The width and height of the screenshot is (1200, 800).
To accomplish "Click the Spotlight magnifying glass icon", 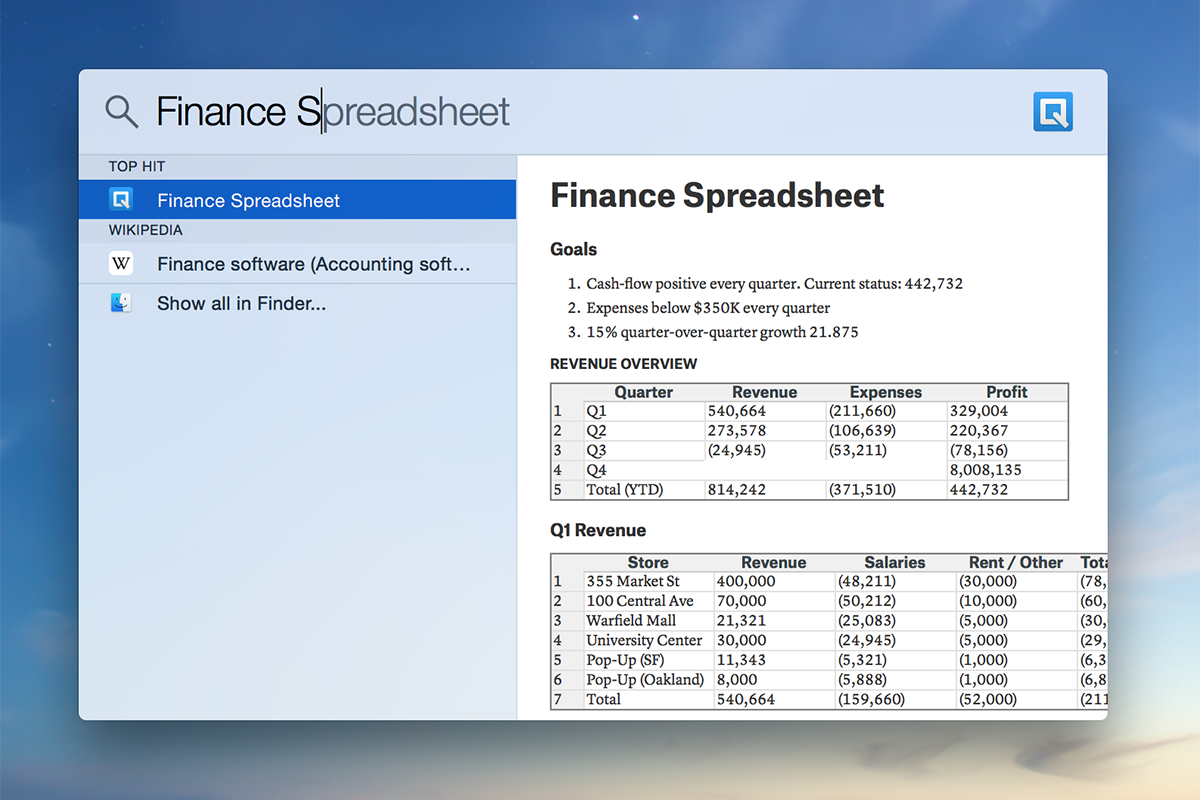I will [122, 111].
